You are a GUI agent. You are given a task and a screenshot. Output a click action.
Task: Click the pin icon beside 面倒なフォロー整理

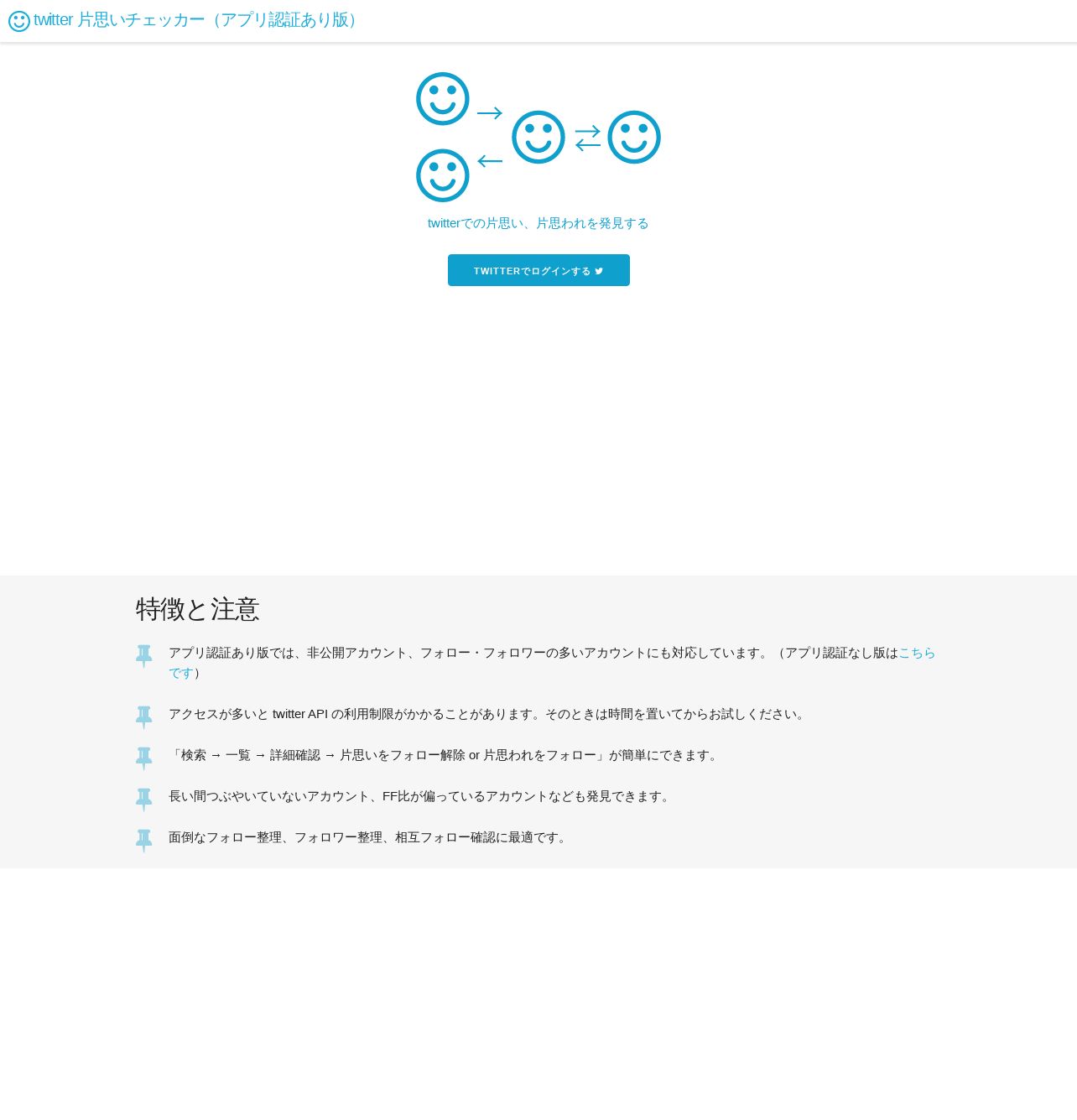144,841
